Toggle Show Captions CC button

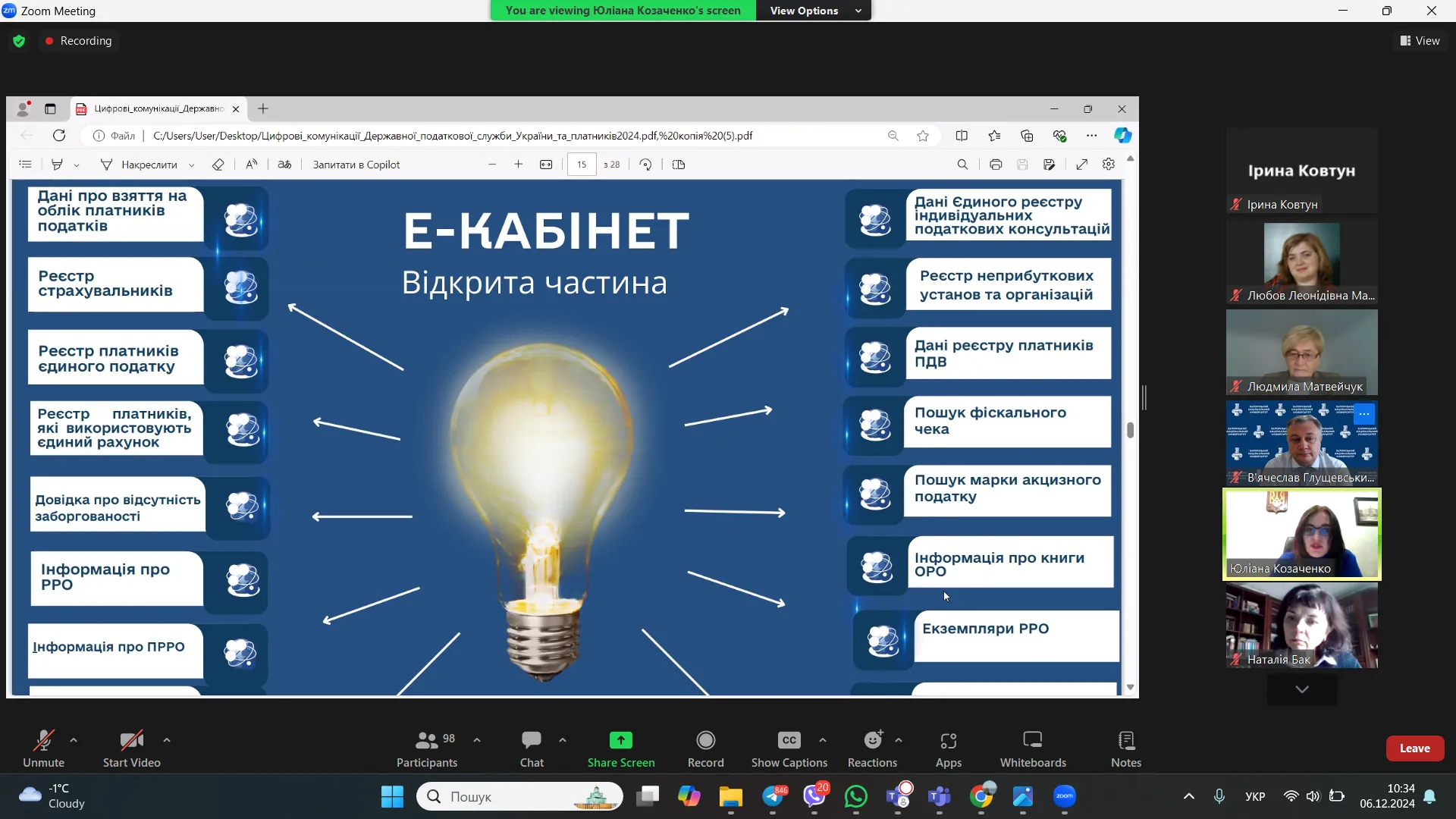(789, 740)
